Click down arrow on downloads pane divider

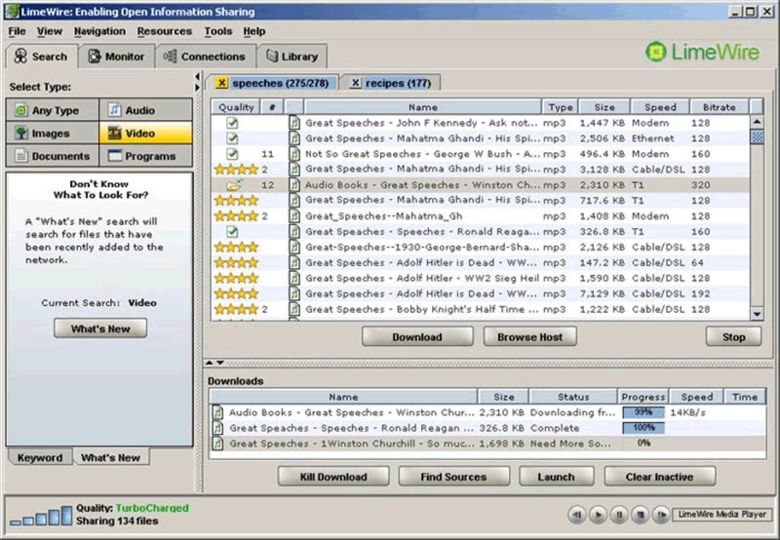point(220,363)
